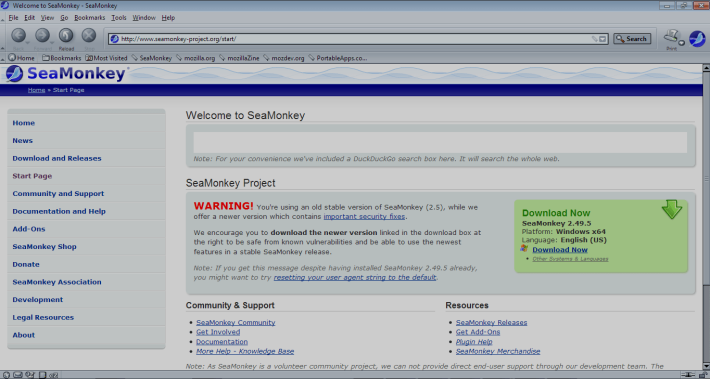This screenshot has height=379, width=710.
Task: Open the mozdev.org bookmark
Action: point(284,58)
